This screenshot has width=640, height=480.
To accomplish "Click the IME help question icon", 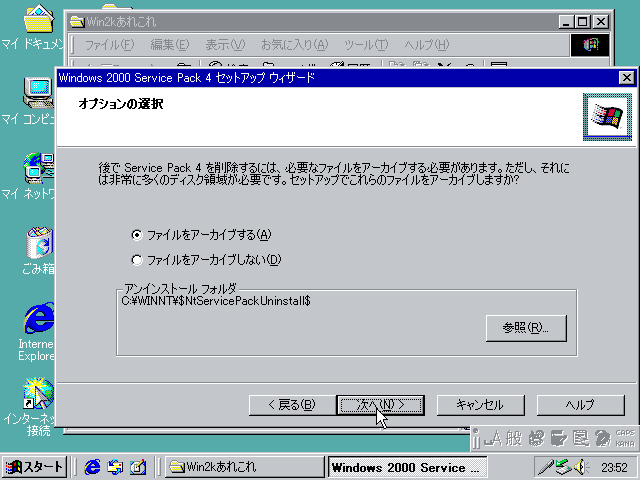I will coord(602,439).
